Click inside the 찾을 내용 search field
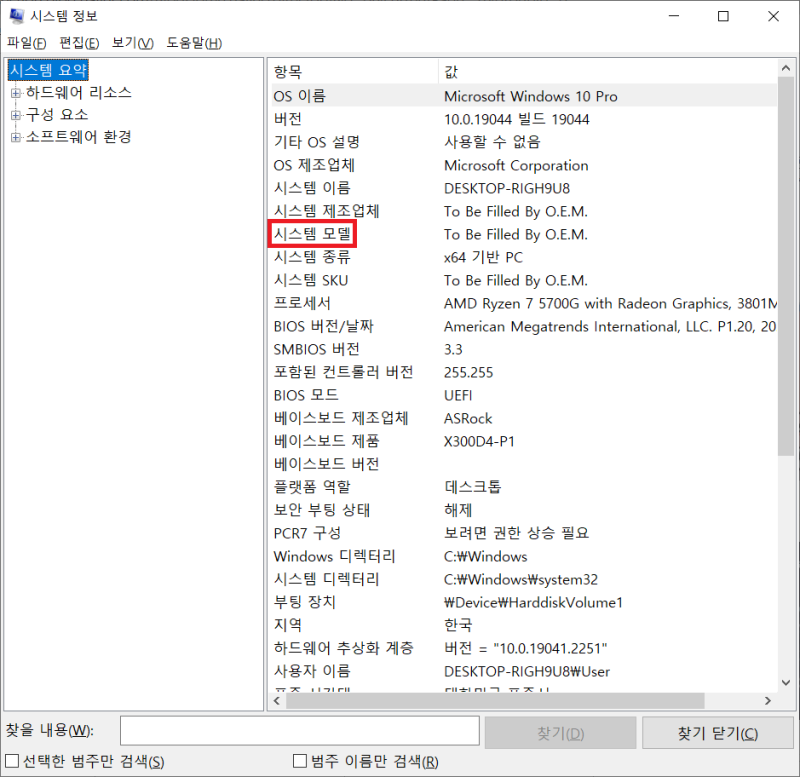Screen dimensions: 800x777 click(x=300, y=731)
